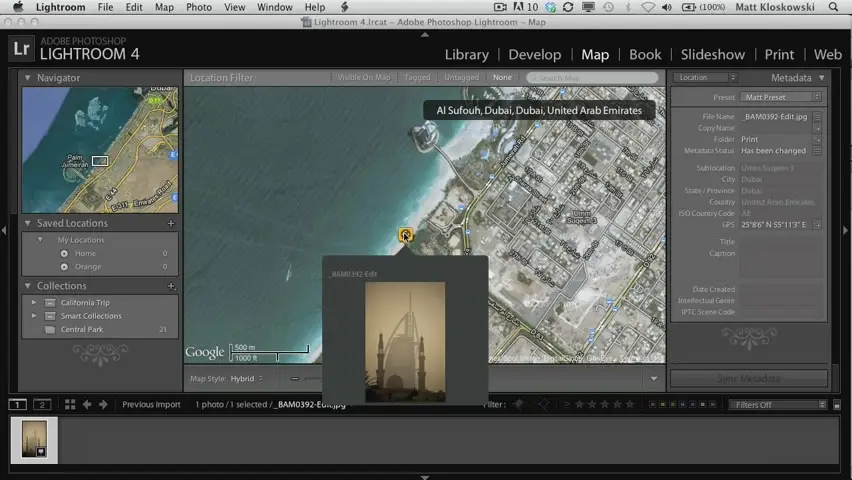Screen dimensions: 852x480
Task: Collapse the Collections panel
Action: click(27, 285)
